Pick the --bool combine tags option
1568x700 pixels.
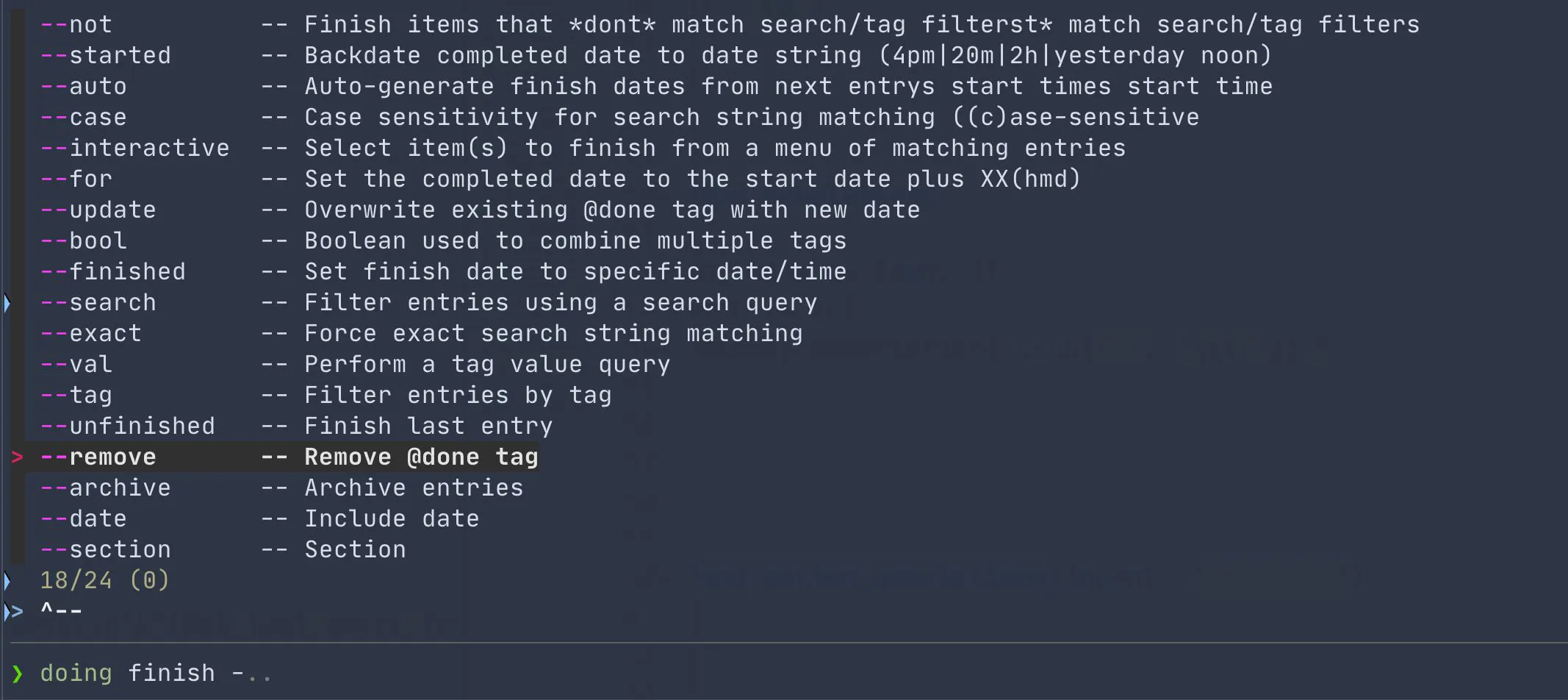pyautogui.click(x=84, y=241)
